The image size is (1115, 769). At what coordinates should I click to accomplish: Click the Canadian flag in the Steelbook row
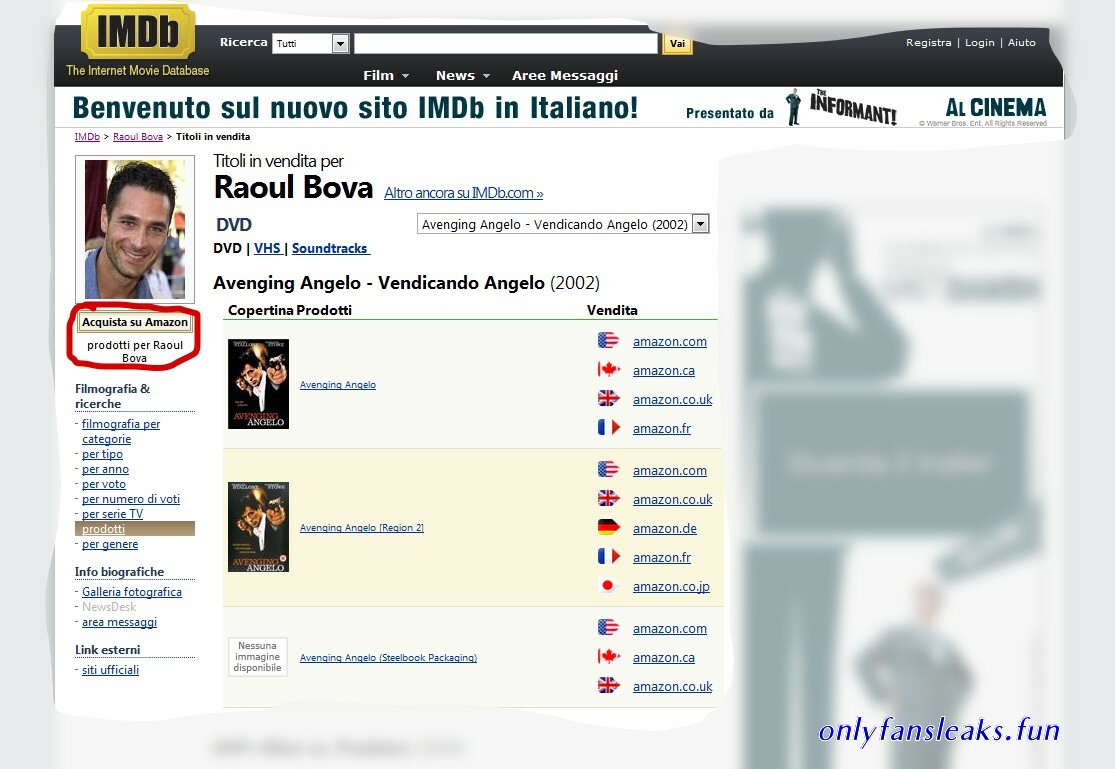pyautogui.click(x=608, y=656)
